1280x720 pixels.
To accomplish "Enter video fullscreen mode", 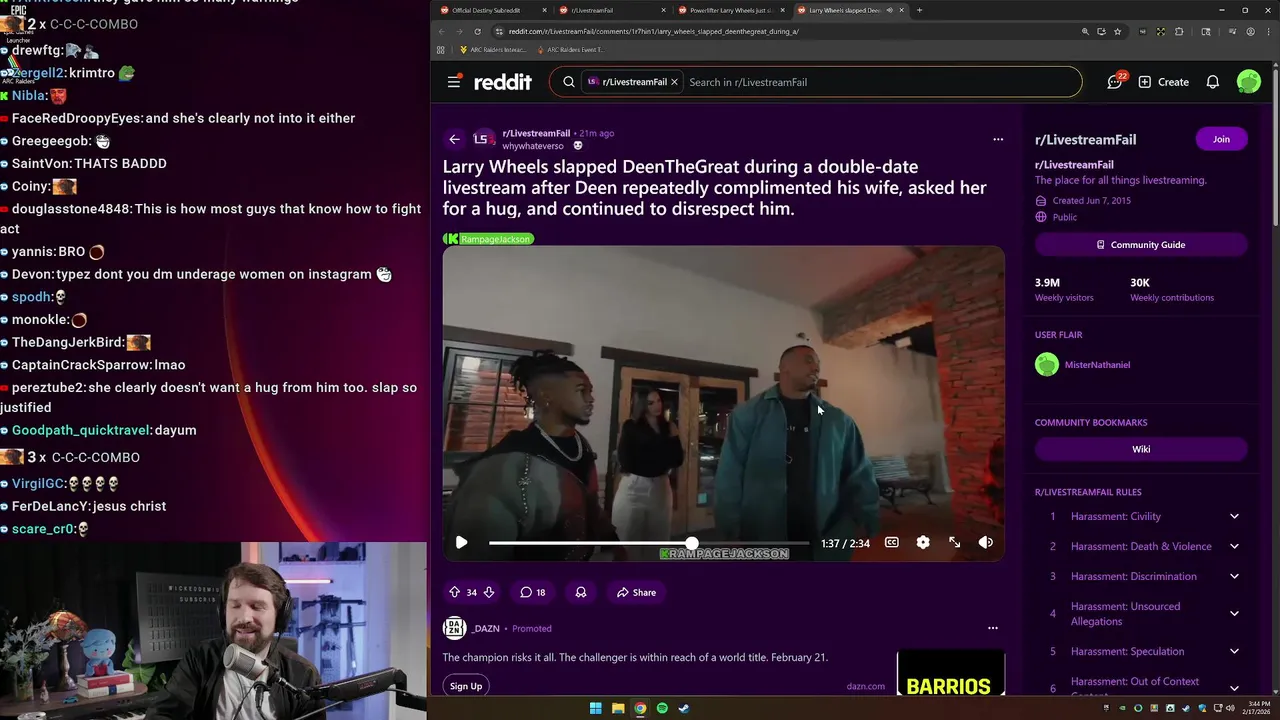I will (955, 542).
